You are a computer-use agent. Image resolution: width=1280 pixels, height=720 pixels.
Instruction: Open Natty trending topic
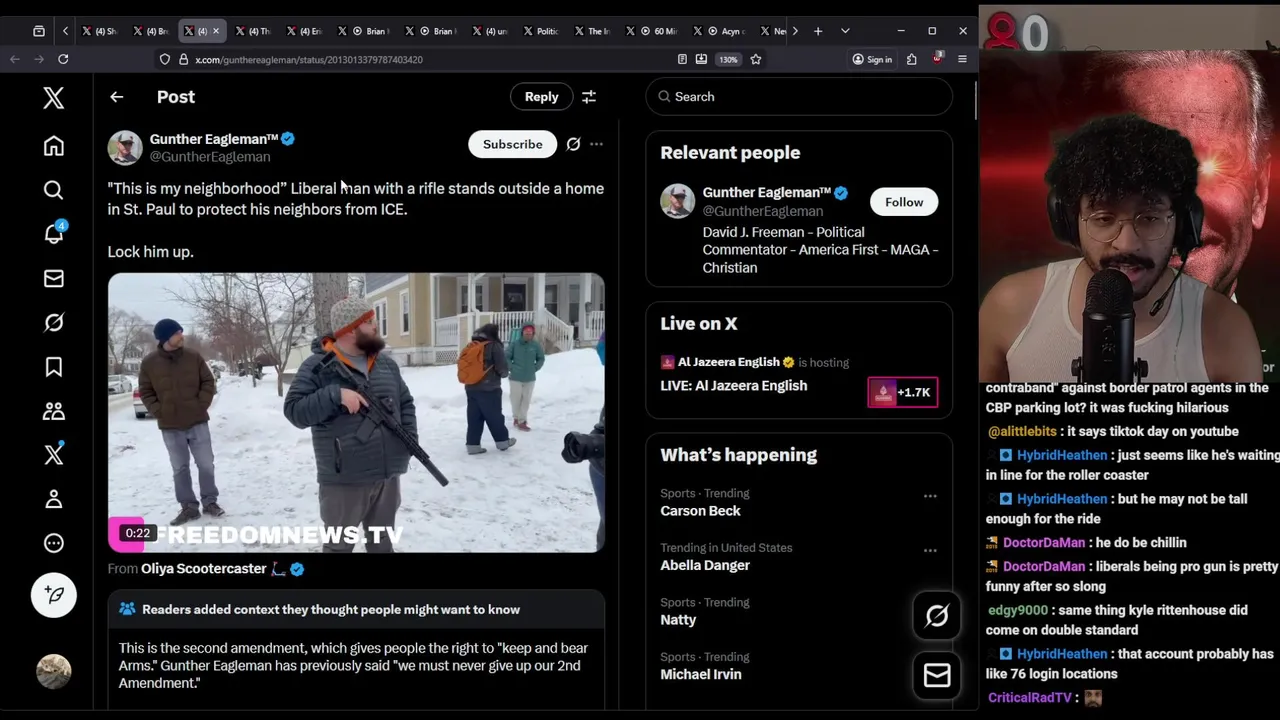(678, 620)
